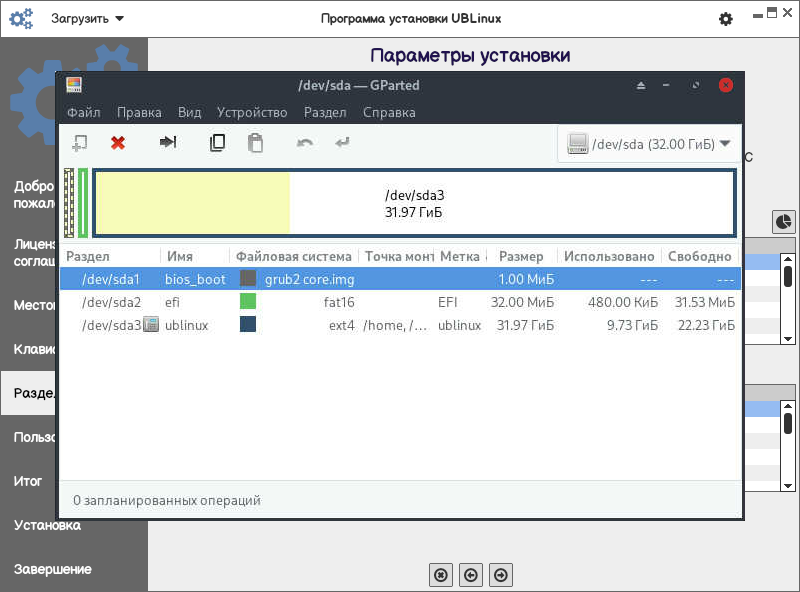
Task: Click the installer settings gear icon at top right
Action: tap(726, 19)
